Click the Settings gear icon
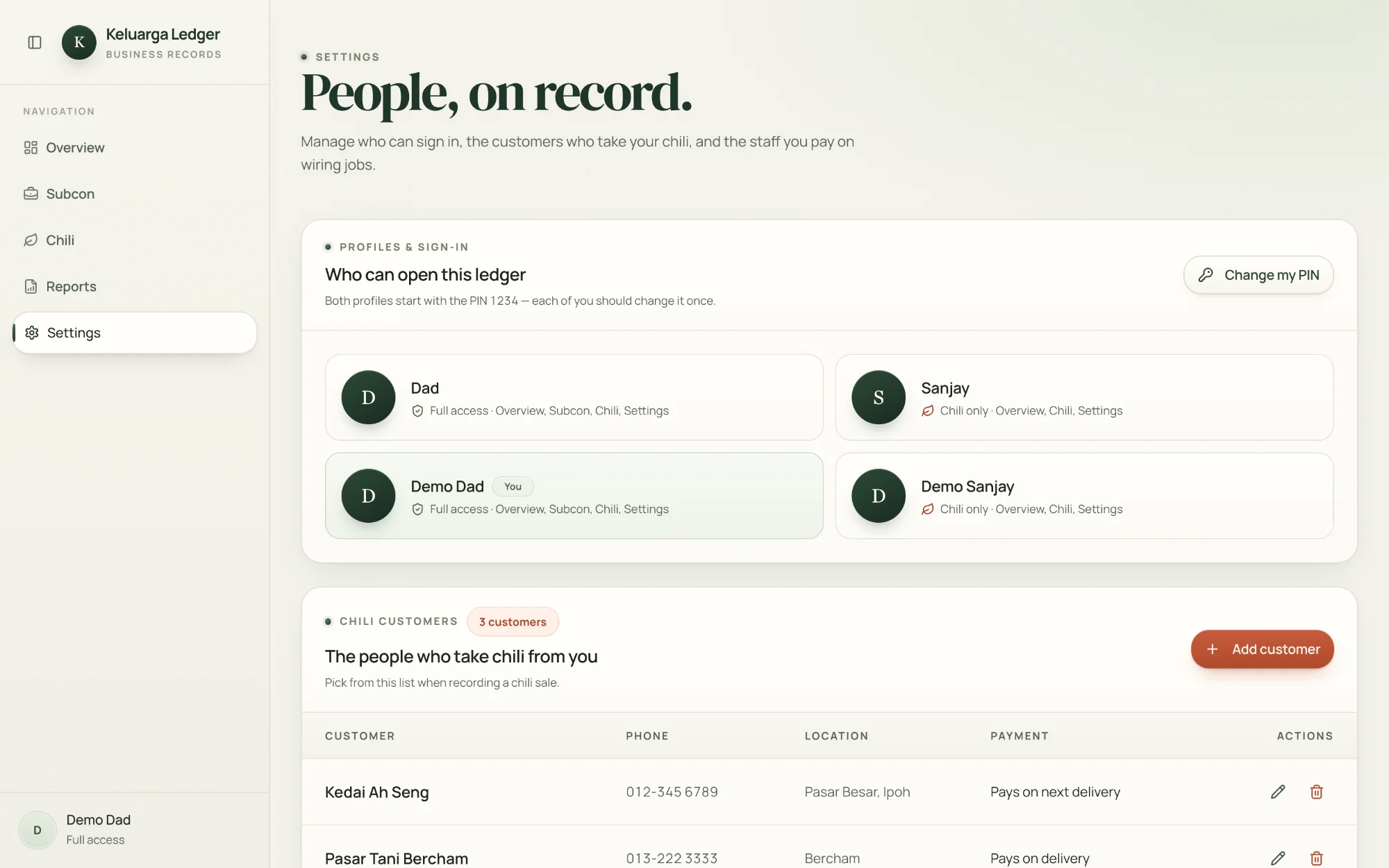Image resolution: width=1389 pixels, height=868 pixels. 32,333
